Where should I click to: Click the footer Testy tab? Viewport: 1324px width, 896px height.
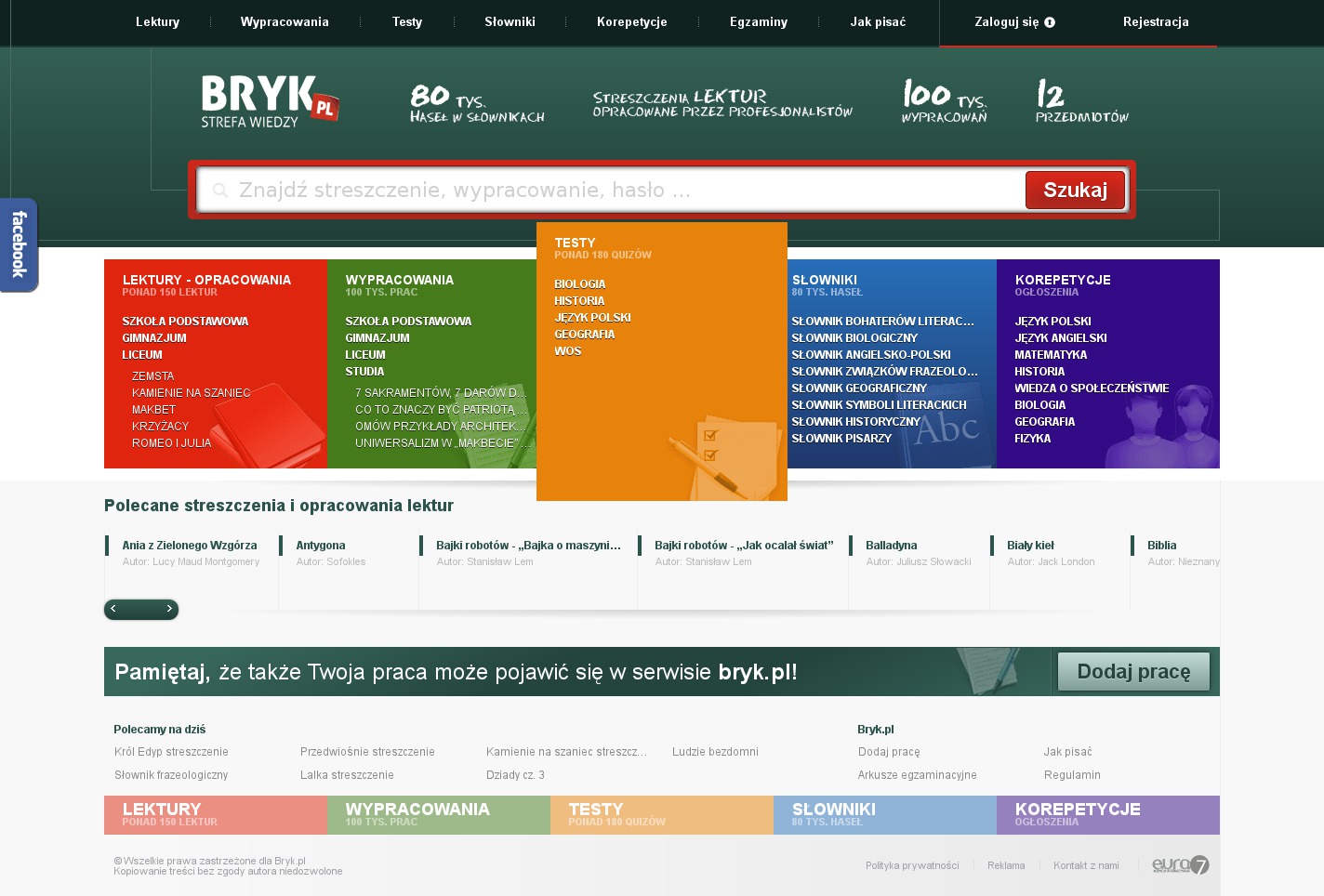[x=662, y=815]
